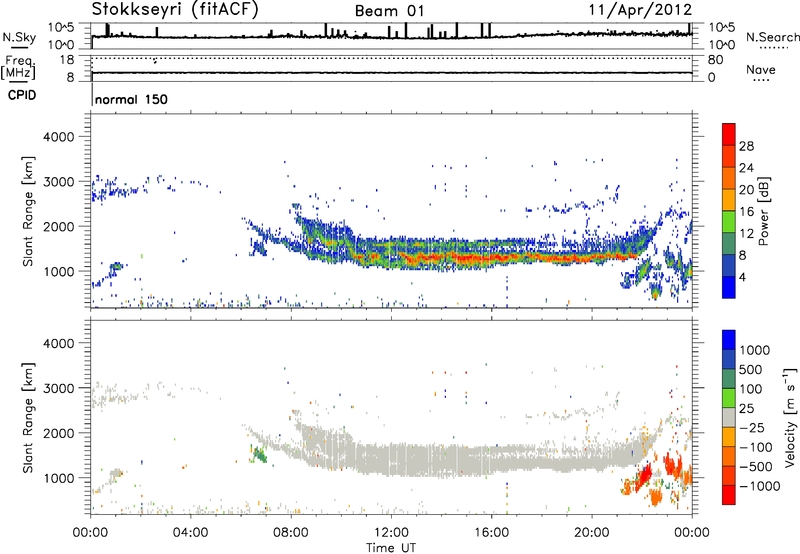Click the '2000' tick of the velocity panel

[58, 433]
